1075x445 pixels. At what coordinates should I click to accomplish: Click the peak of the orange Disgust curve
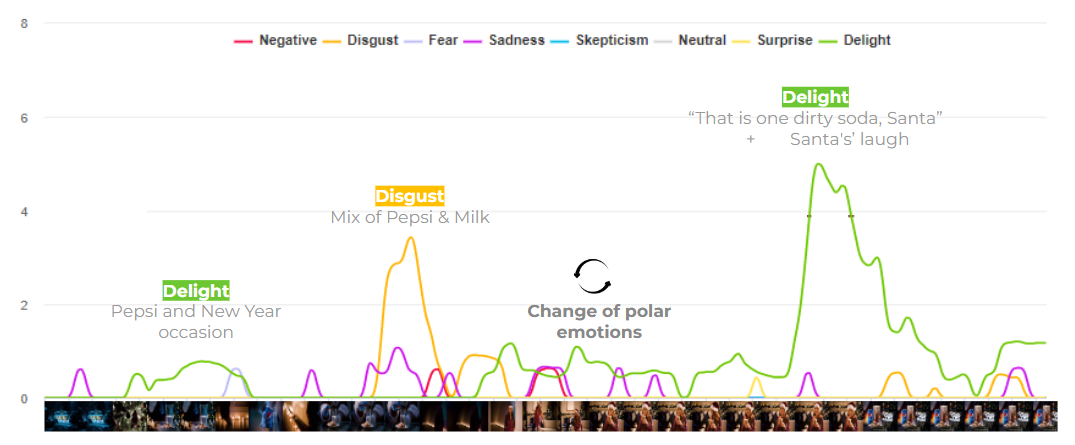[410, 238]
